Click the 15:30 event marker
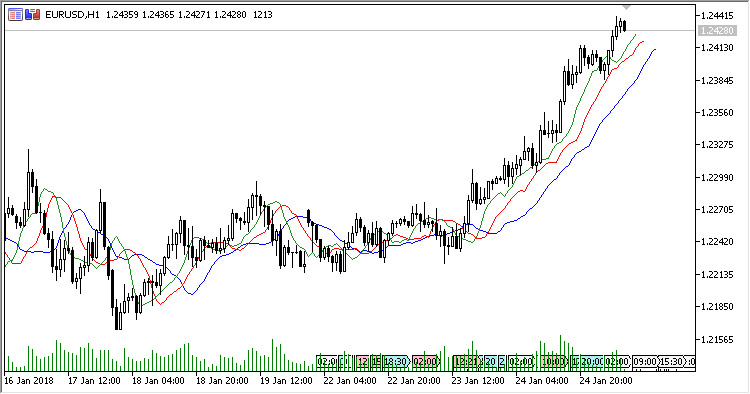 click(x=671, y=361)
